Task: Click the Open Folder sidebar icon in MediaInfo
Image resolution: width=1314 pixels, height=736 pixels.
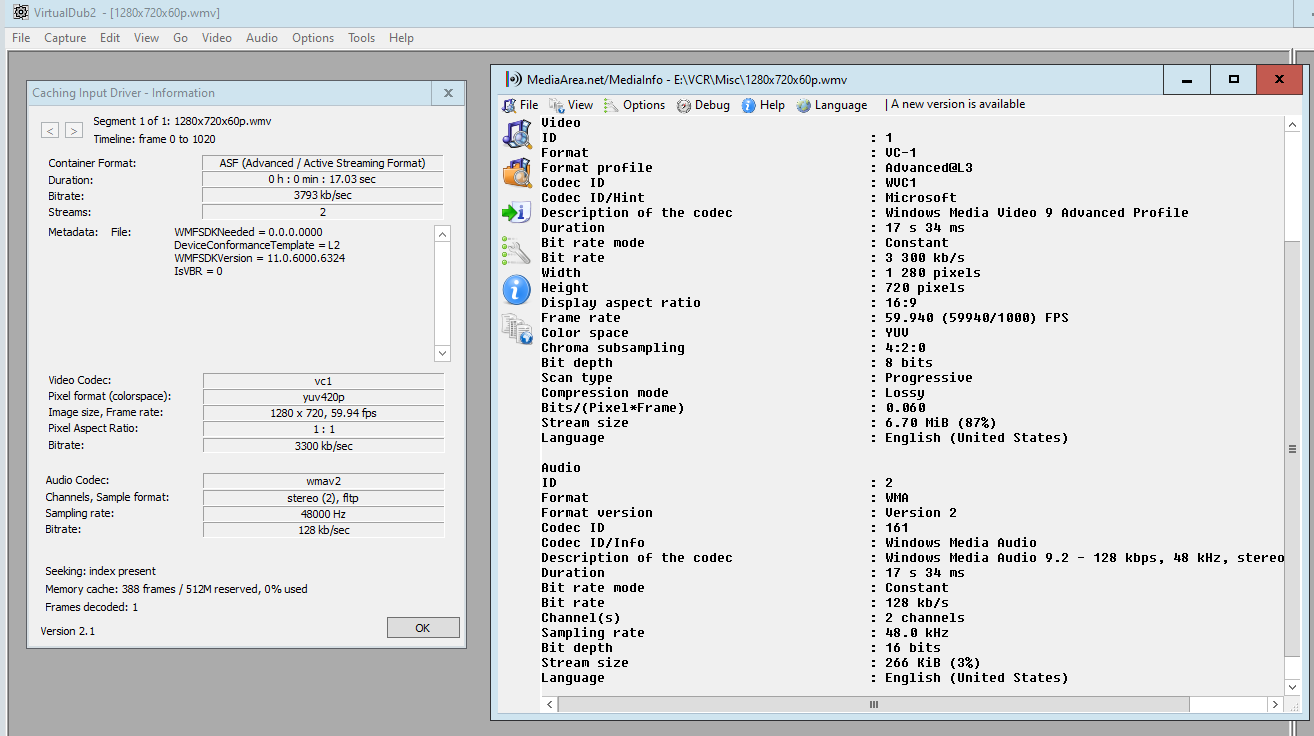Action: coord(517,173)
